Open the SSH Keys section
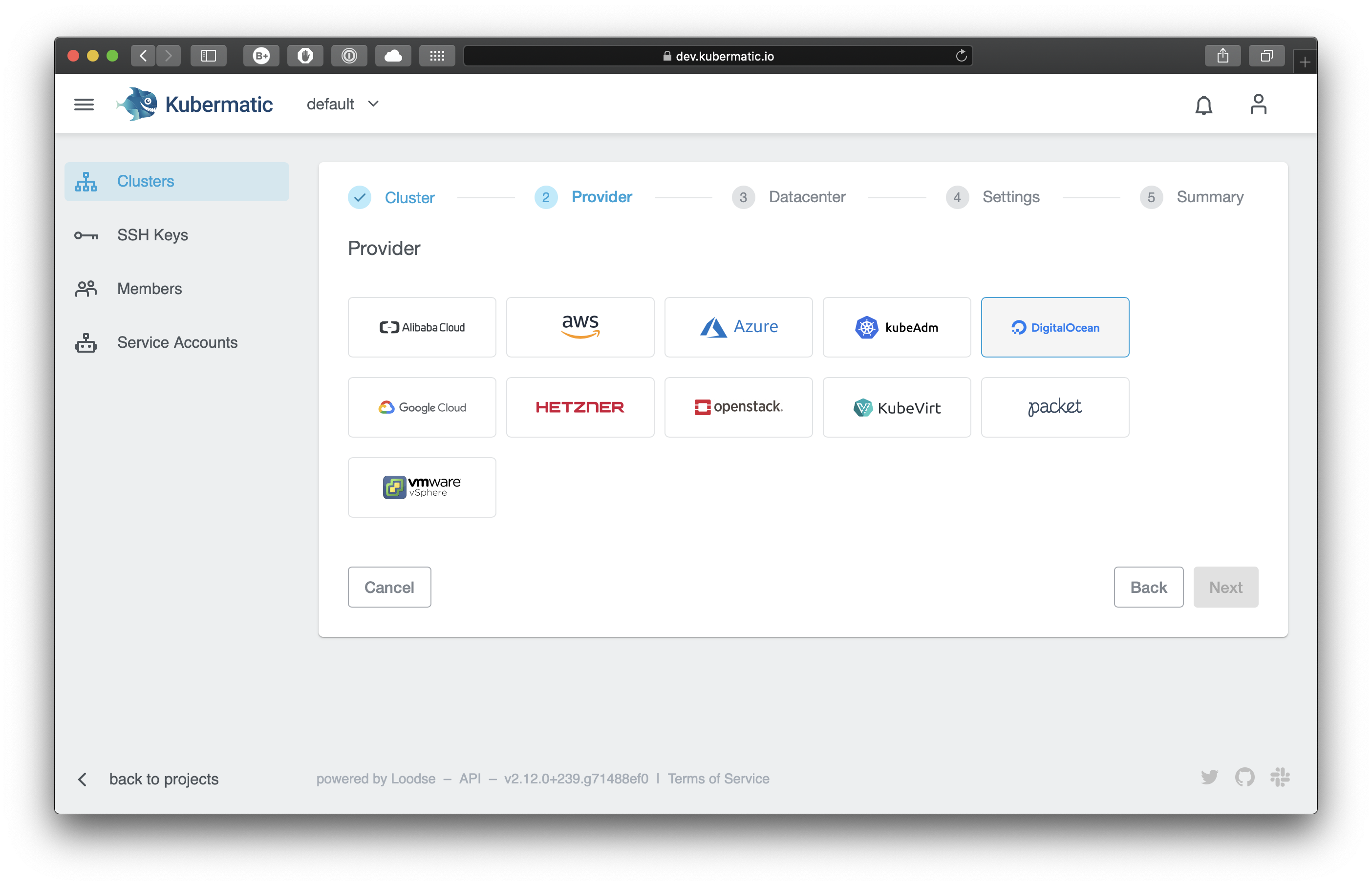The height and width of the screenshot is (886, 1372). 152,235
